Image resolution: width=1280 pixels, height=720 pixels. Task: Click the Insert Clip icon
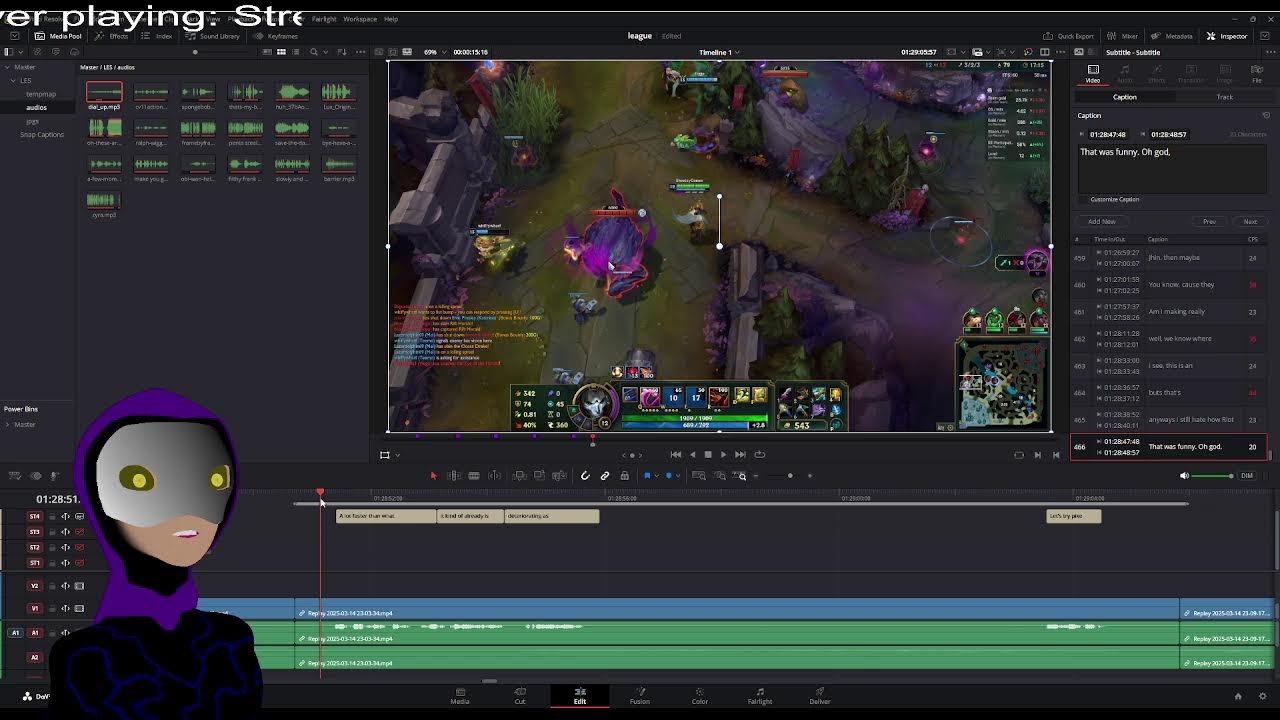pyautogui.click(x=519, y=476)
